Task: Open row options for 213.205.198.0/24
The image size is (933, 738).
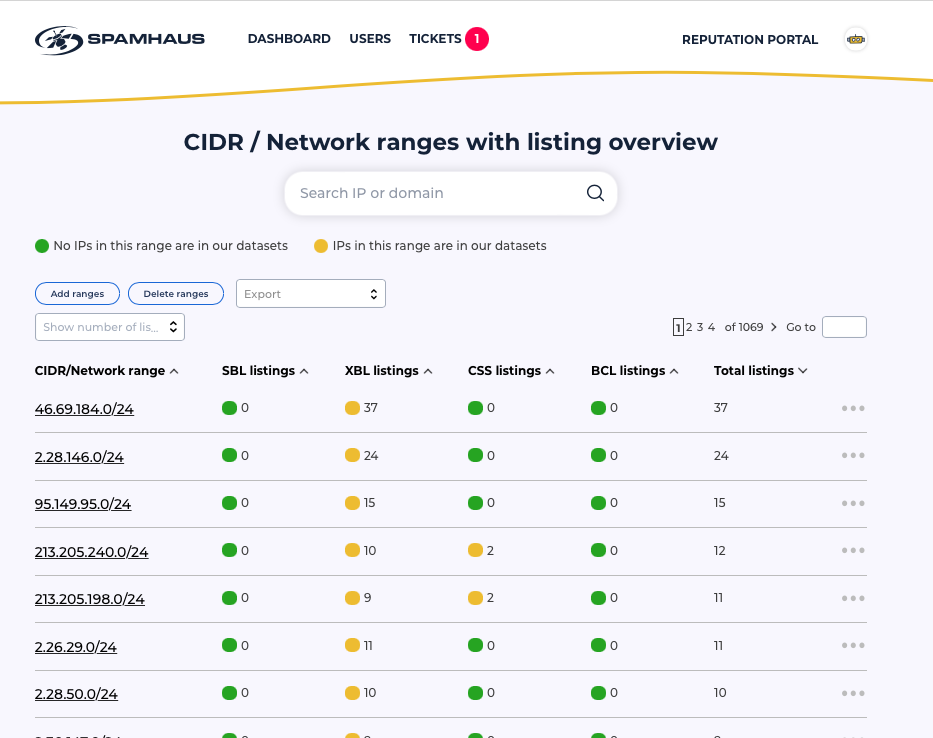Action: coord(853,598)
